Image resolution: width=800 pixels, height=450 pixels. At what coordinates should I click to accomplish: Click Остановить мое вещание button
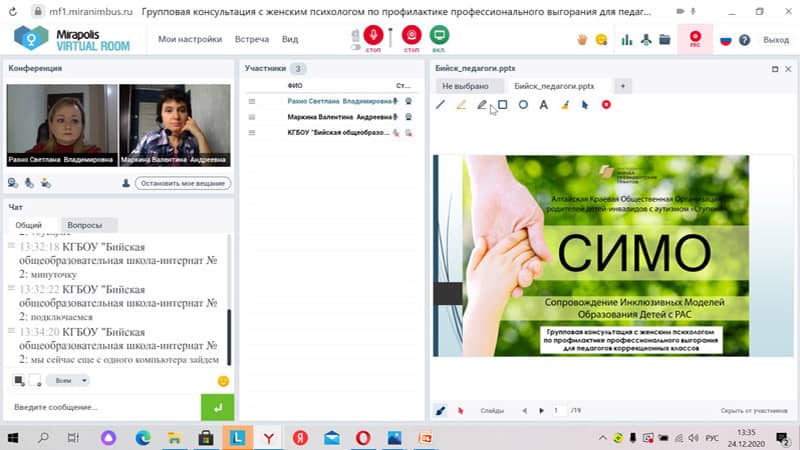pos(183,183)
